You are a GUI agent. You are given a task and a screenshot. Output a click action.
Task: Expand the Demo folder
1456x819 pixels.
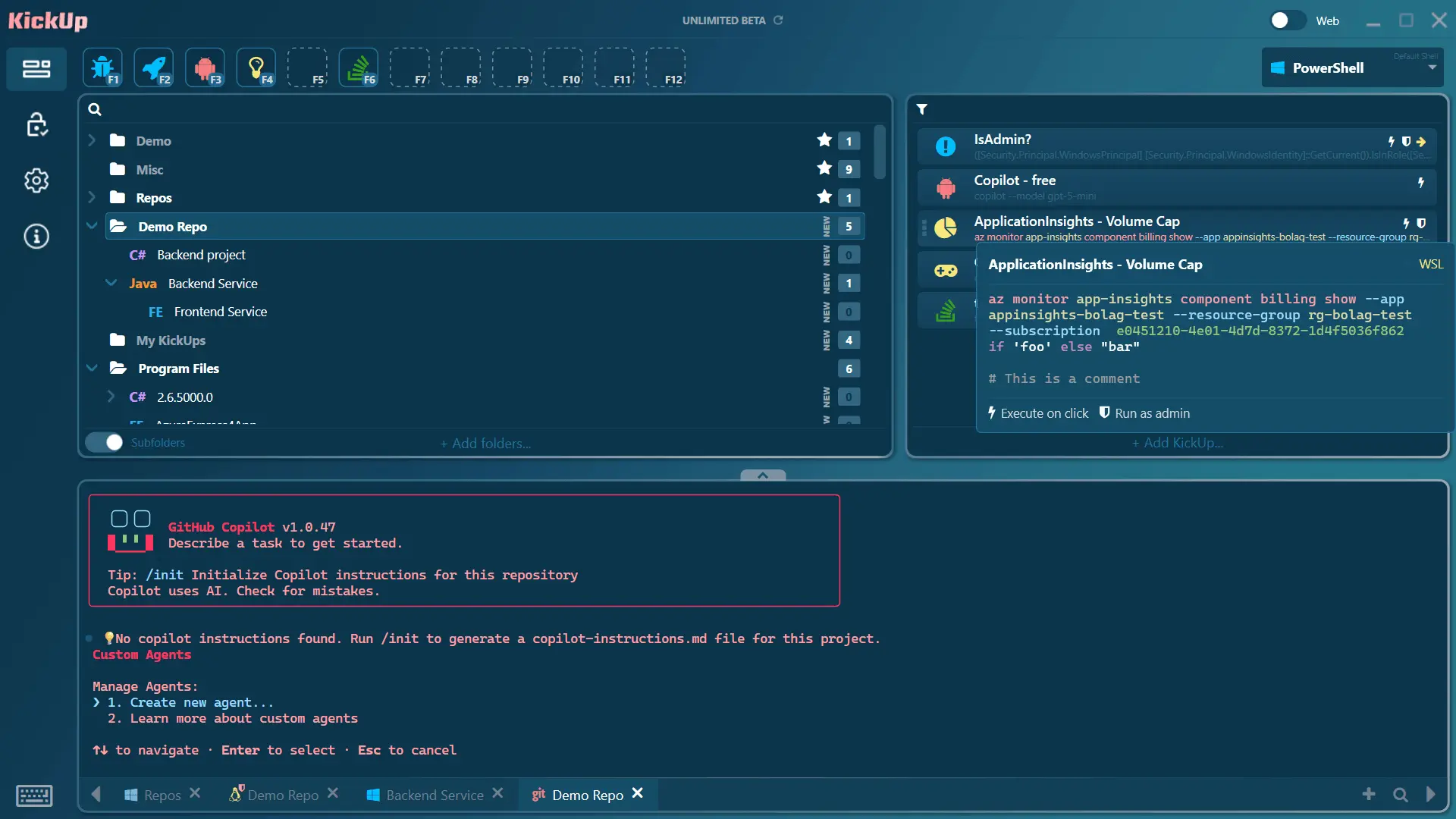[x=92, y=140]
